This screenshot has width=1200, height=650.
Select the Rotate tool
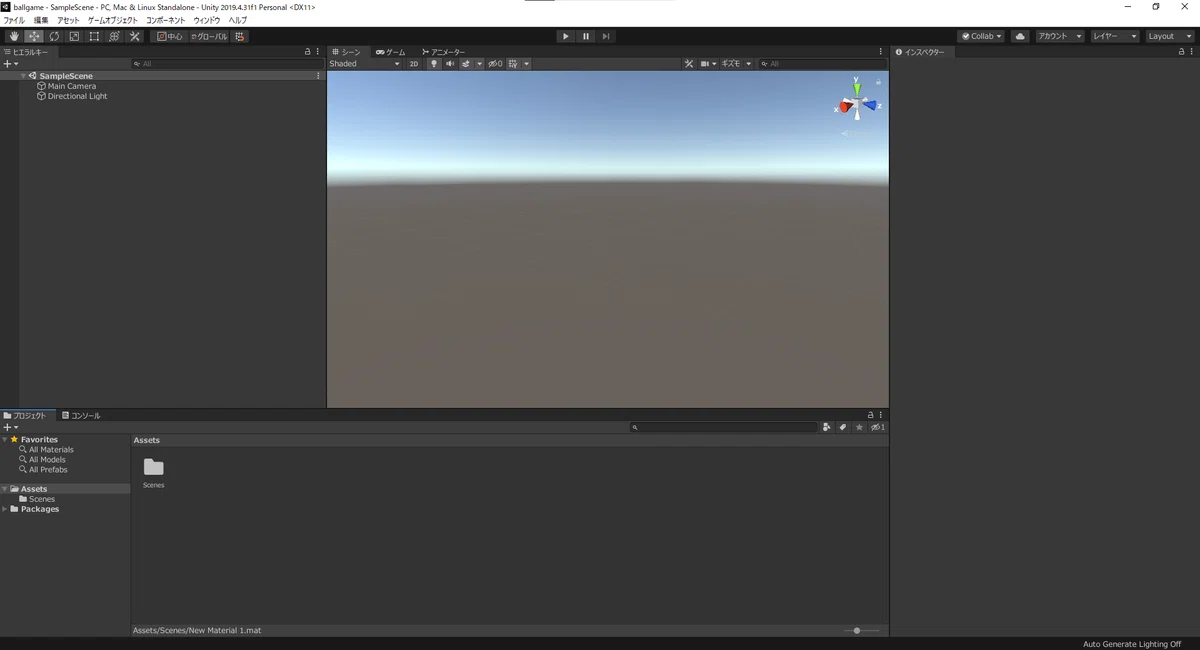(54, 36)
